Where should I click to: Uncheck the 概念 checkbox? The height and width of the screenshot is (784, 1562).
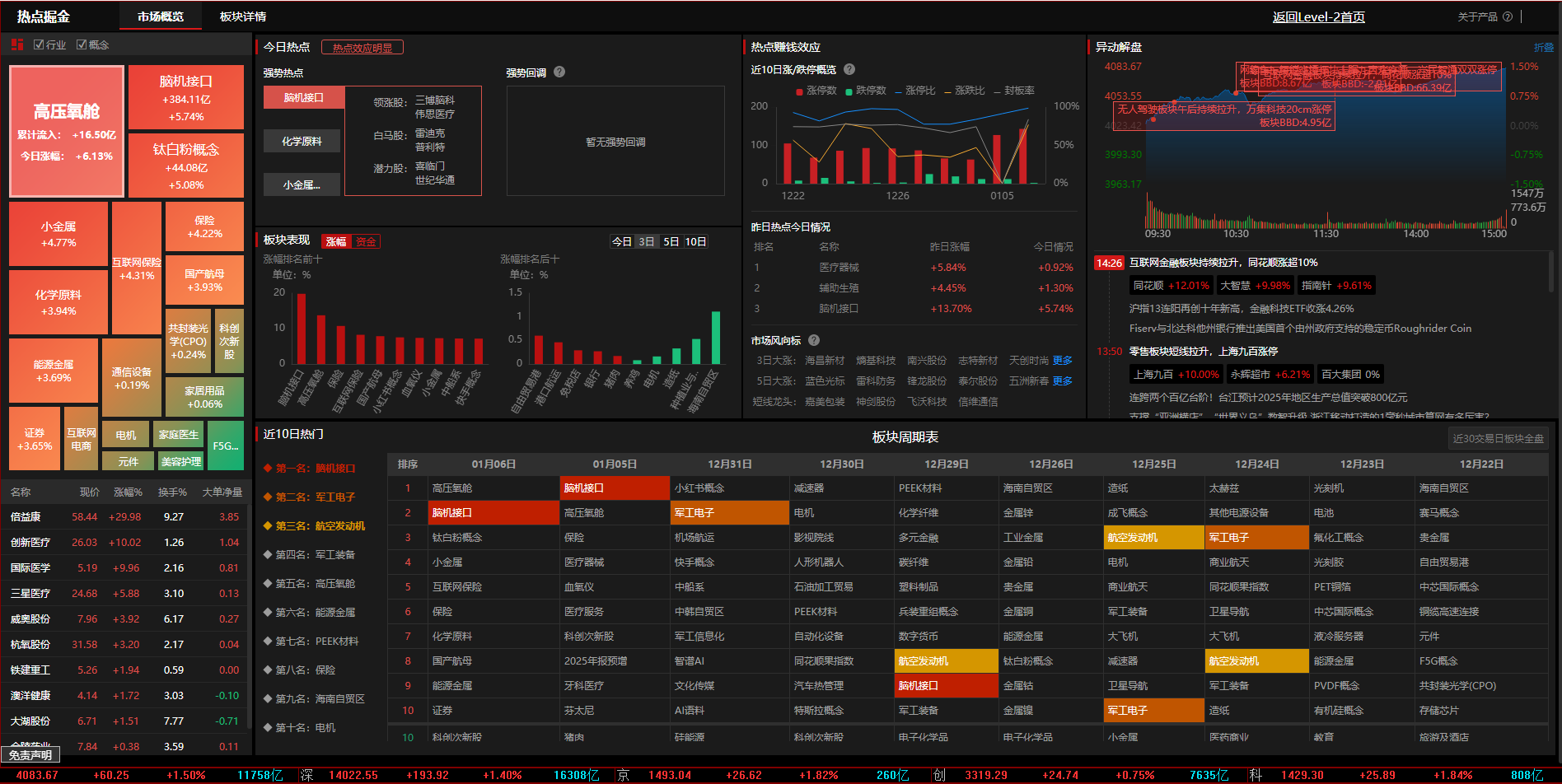pyautogui.click(x=82, y=44)
